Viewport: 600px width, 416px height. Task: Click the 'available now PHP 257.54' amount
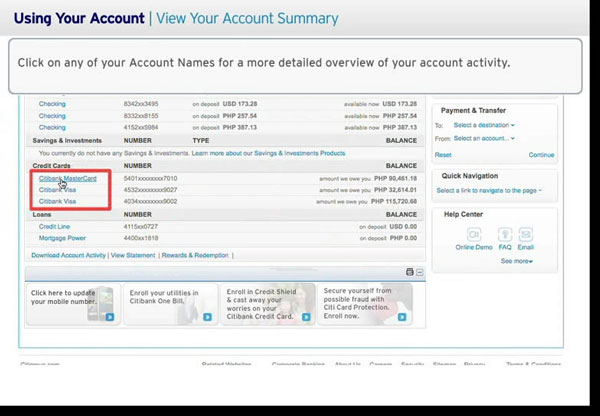380,116
